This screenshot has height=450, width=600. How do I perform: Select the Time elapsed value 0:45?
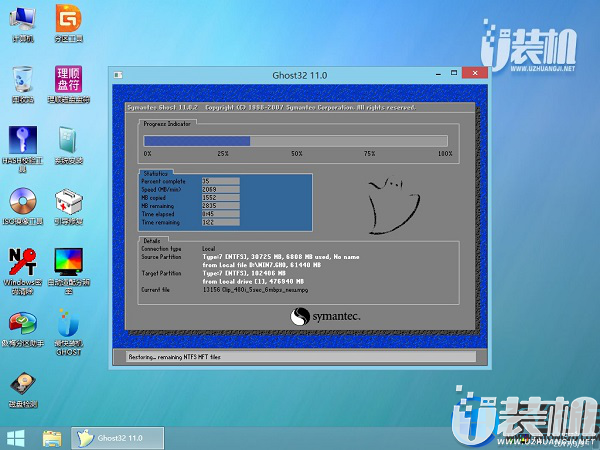point(220,214)
